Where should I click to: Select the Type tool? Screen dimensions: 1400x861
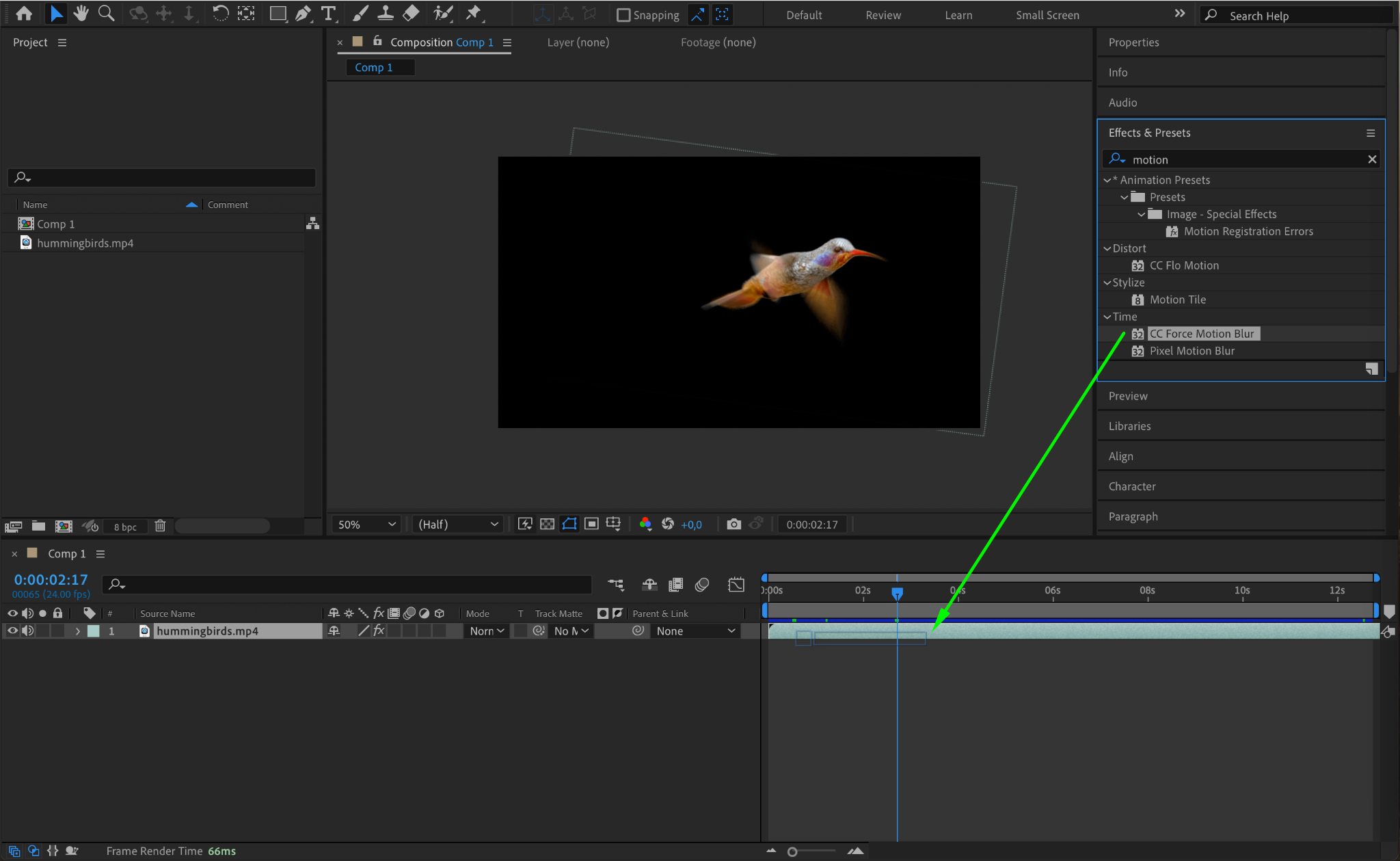329,13
